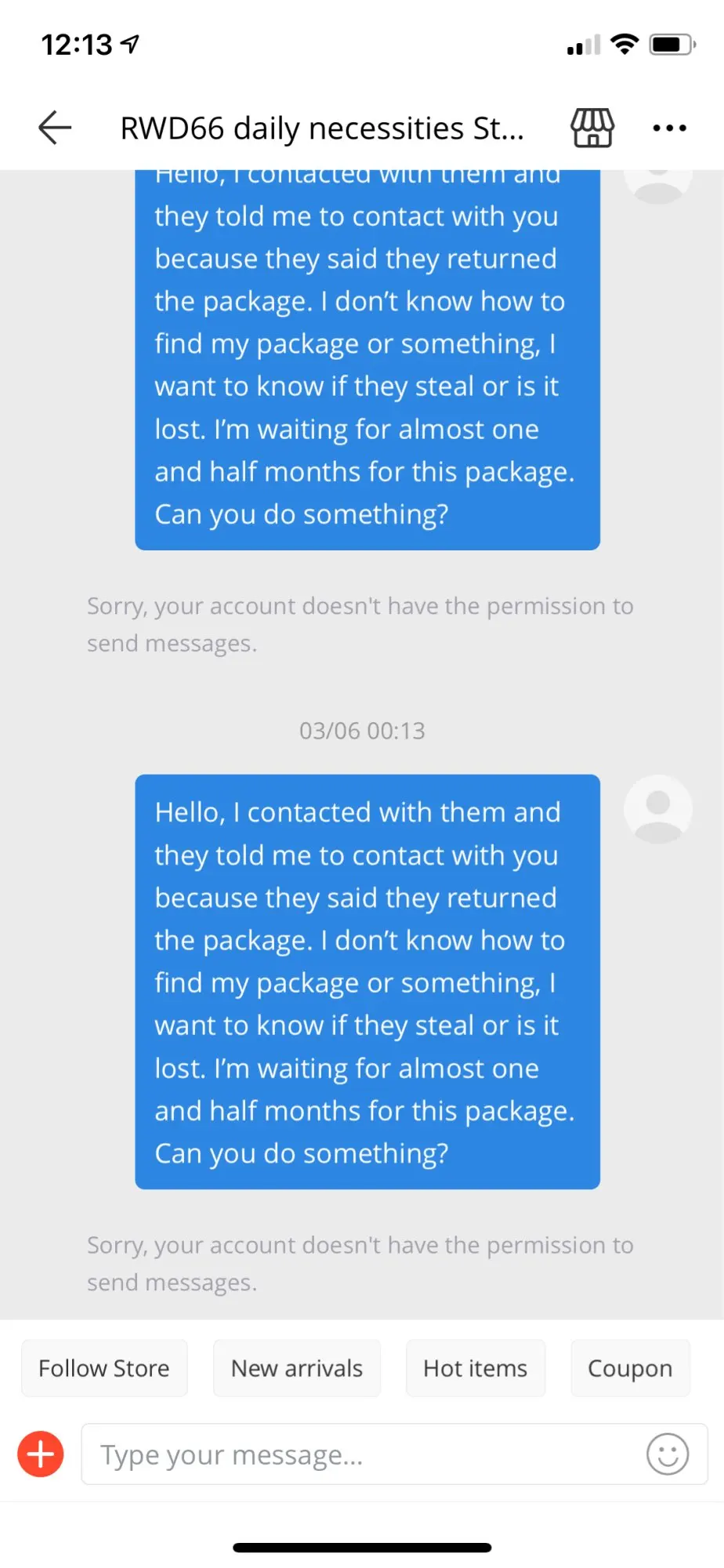This screenshot has width=724, height=1568.
Task: Open the three-dot more options menu
Action: tap(670, 128)
